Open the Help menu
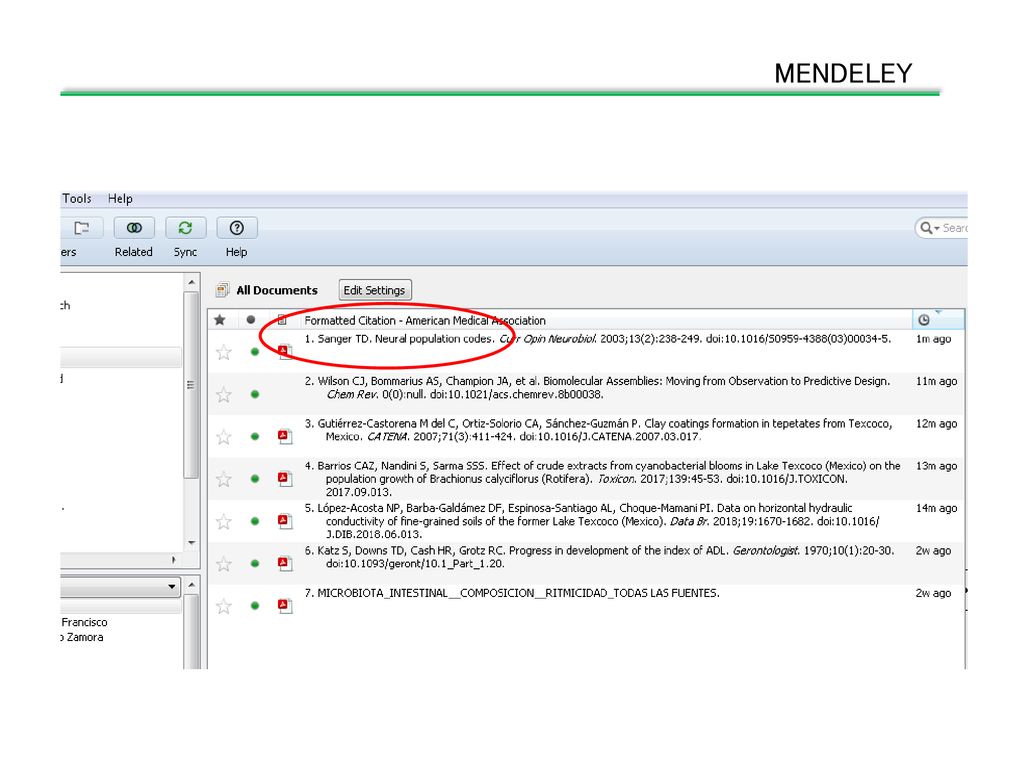This screenshot has height=768, width=1024. (x=120, y=199)
